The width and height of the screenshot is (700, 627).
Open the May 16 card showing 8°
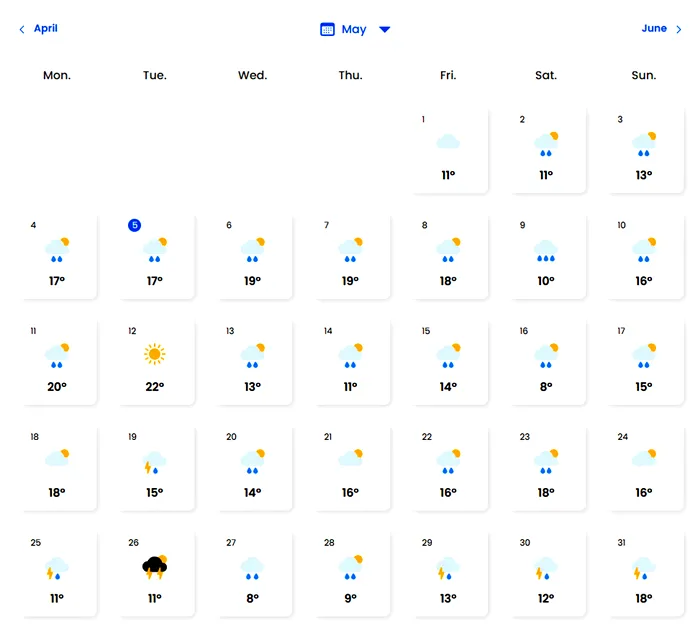(x=546, y=363)
